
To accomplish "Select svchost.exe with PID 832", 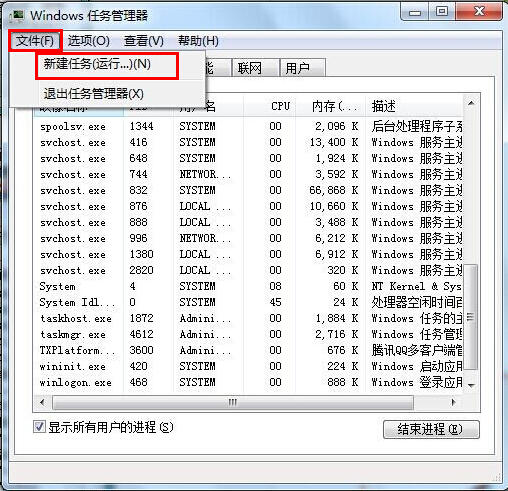I will pos(248,190).
